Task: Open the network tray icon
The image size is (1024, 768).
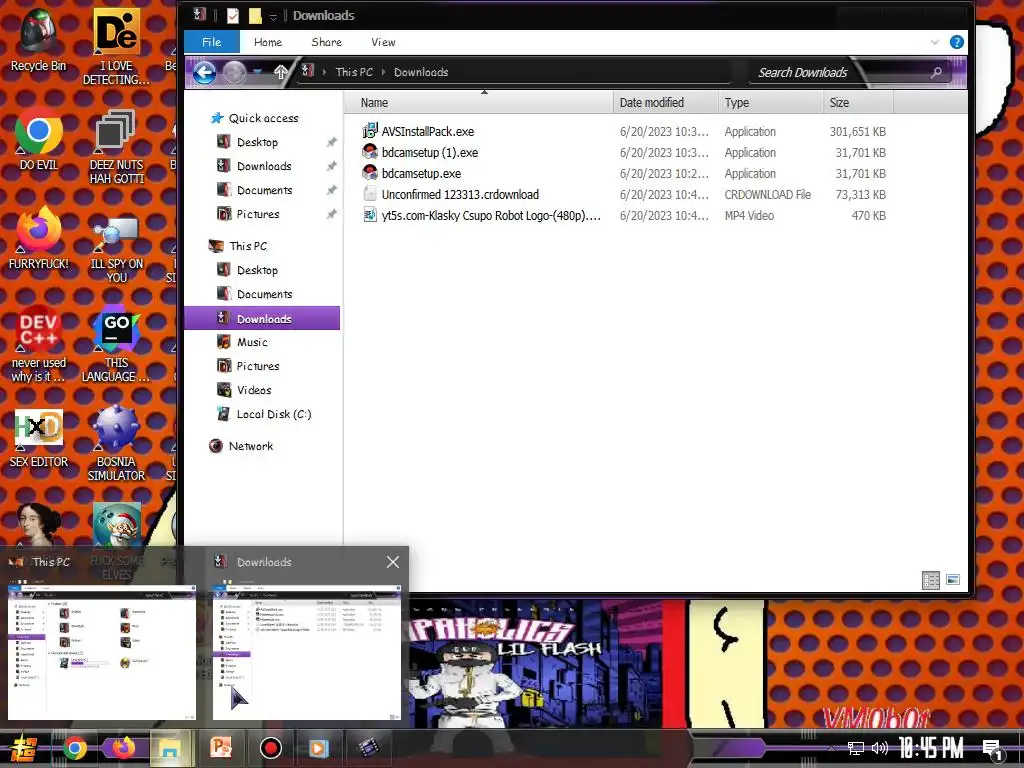Action: 856,748
